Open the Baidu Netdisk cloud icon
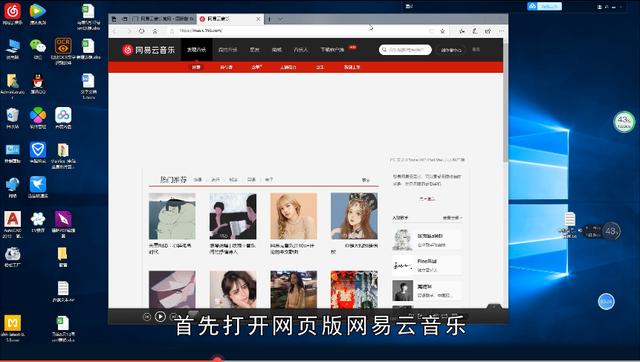The image size is (640, 362). [63, 116]
